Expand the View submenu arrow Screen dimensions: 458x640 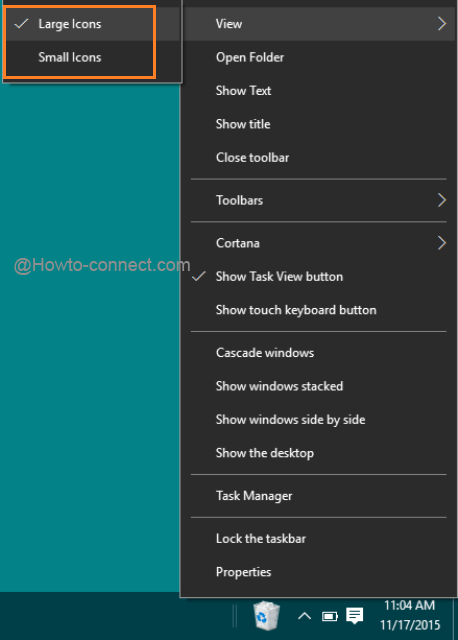[442, 24]
